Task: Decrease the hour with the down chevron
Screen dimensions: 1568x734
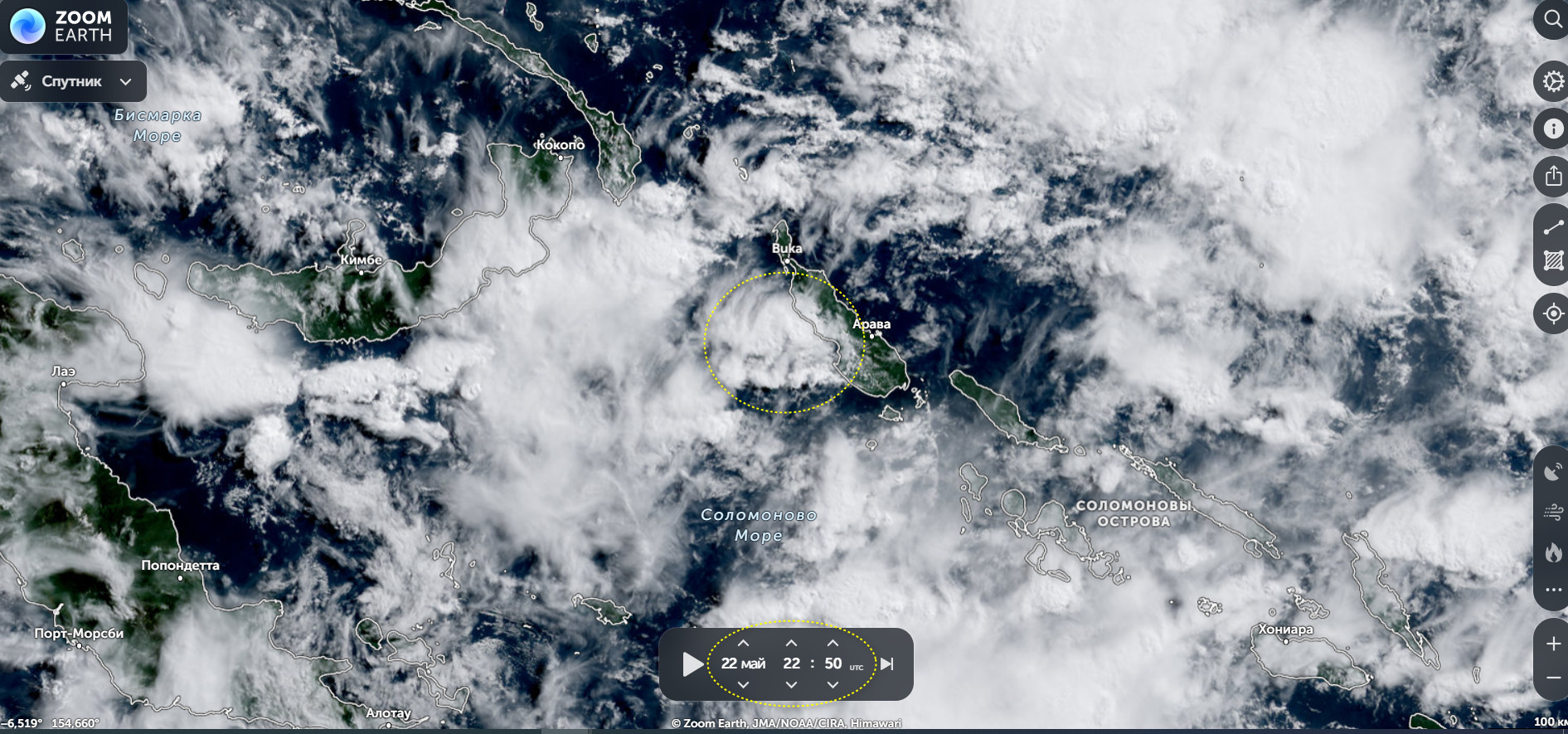Action: [x=791, y=684]
